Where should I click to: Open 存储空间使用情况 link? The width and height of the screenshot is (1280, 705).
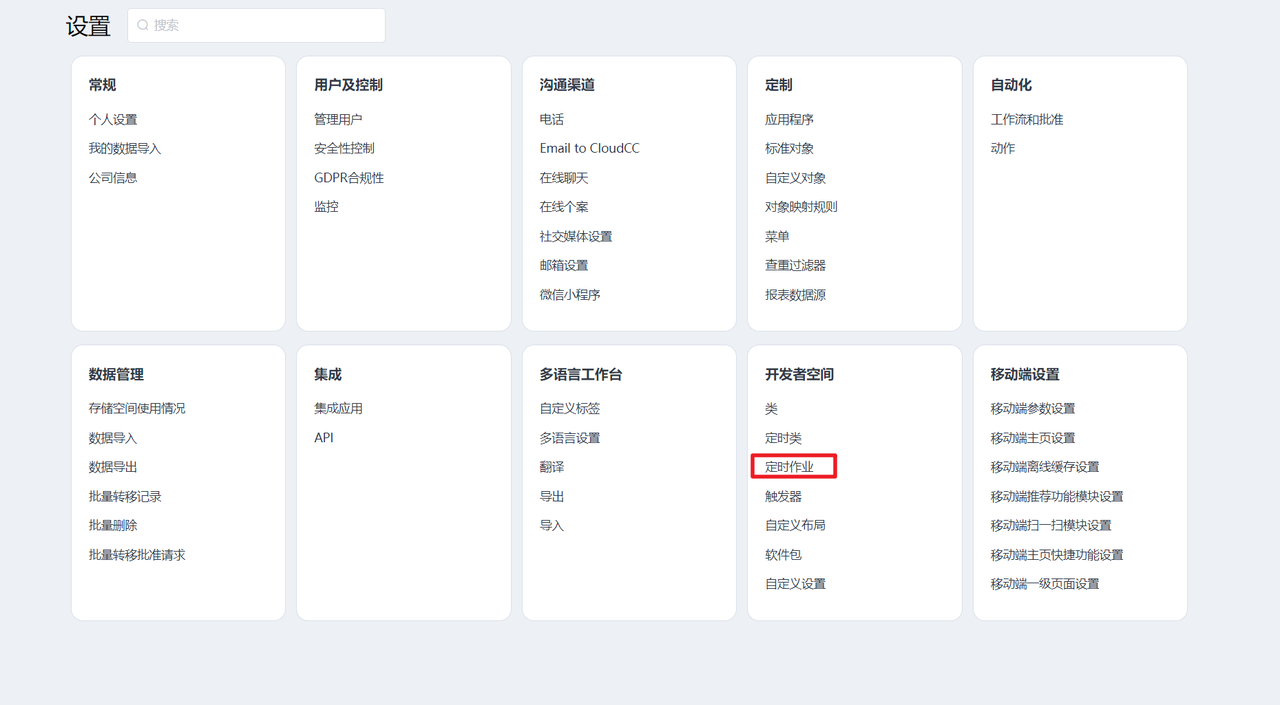pyautogui.click(x=137, y=408)
